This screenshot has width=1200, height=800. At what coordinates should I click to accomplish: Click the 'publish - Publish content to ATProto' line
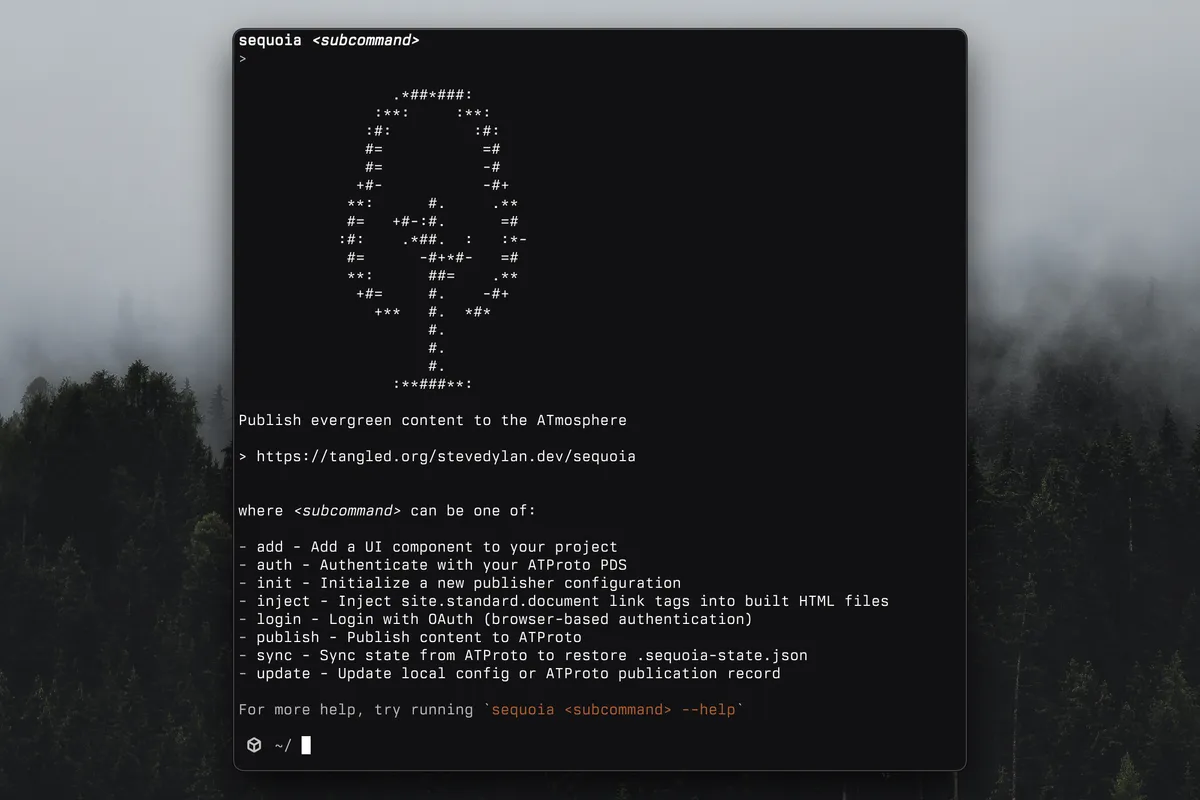point(410,637)
